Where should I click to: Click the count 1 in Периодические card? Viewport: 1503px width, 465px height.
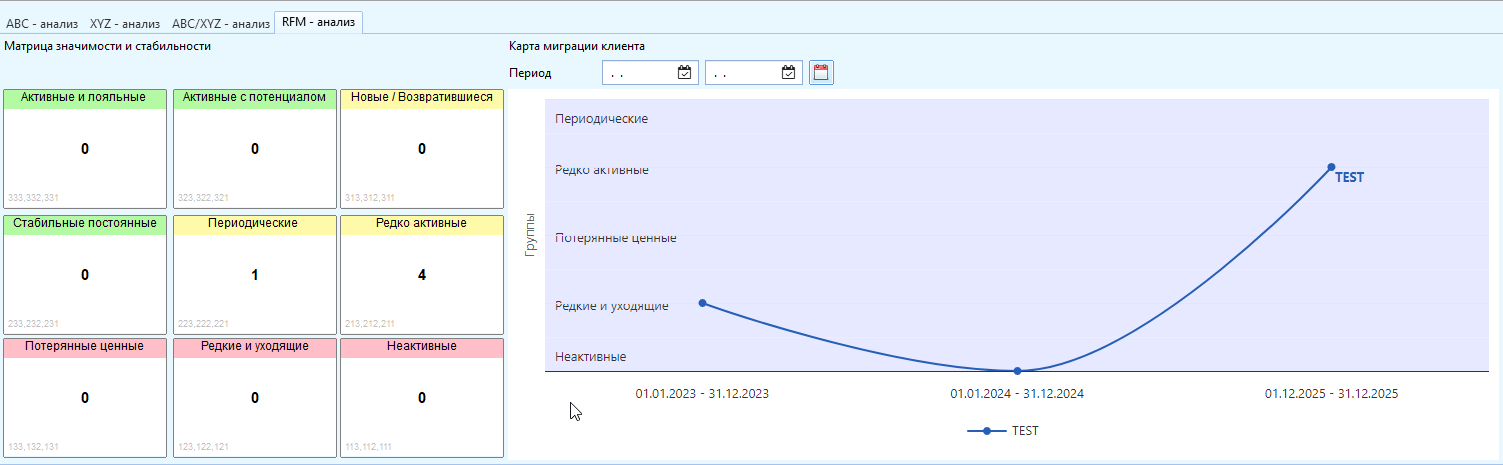255,274
